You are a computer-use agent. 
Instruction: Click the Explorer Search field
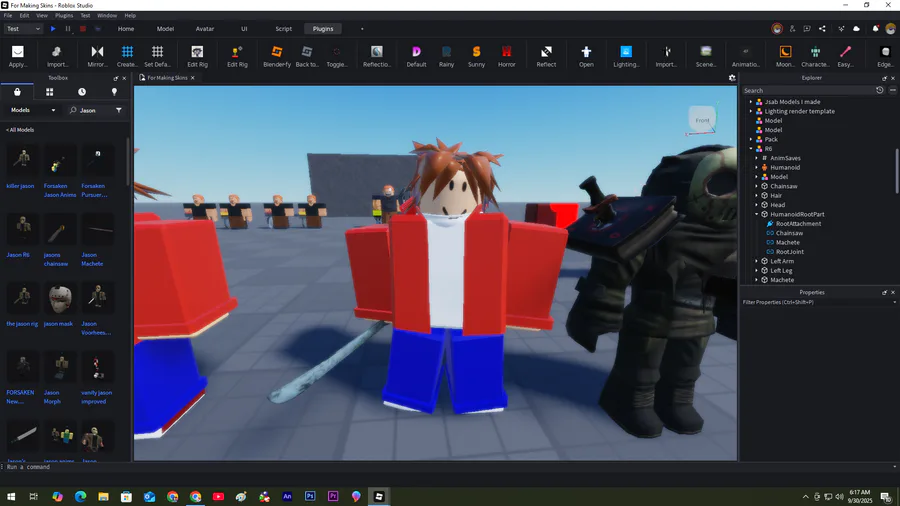tap(808, 90)
